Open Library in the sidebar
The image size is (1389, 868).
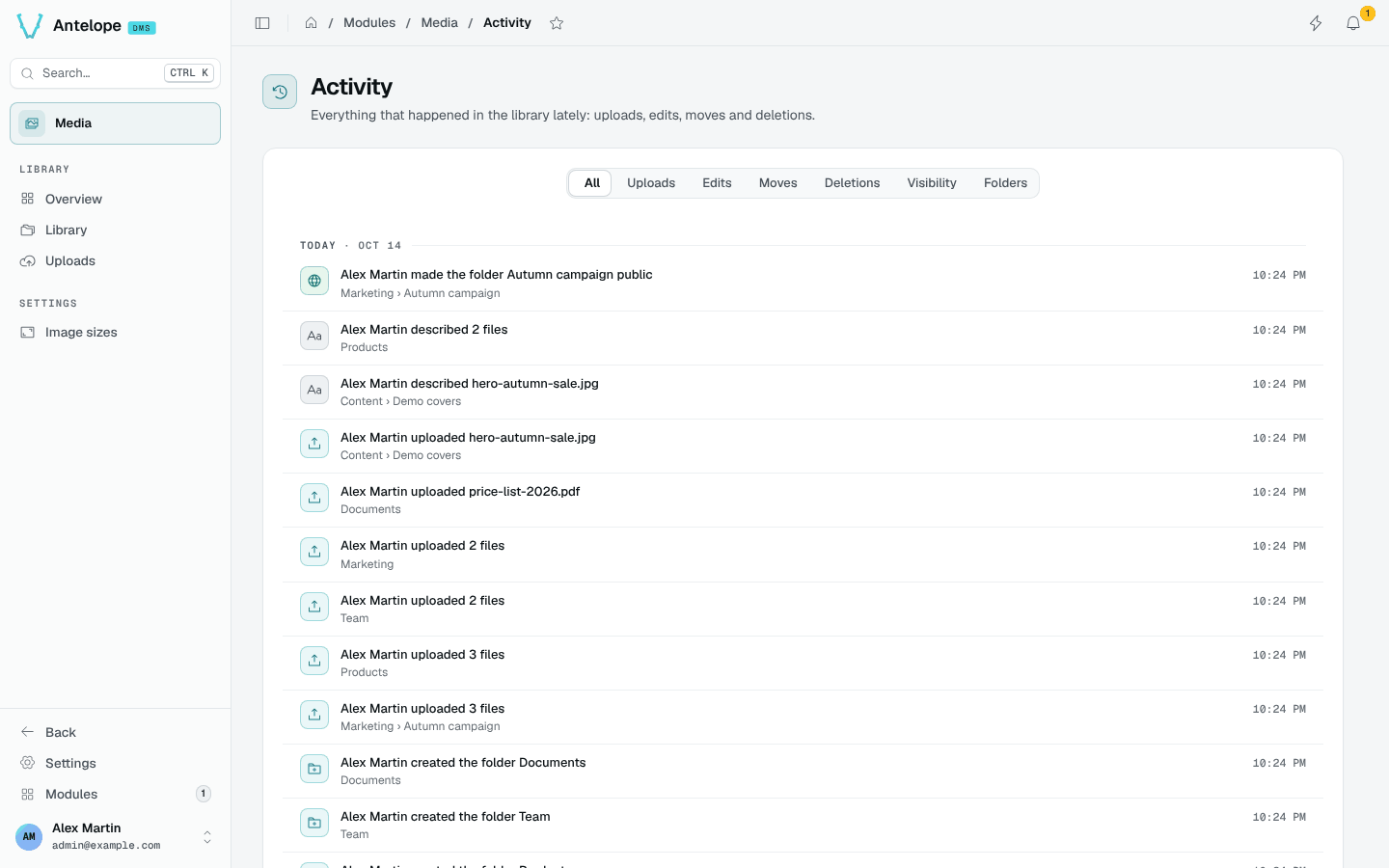pyautogui.click(x=115, y=230)
